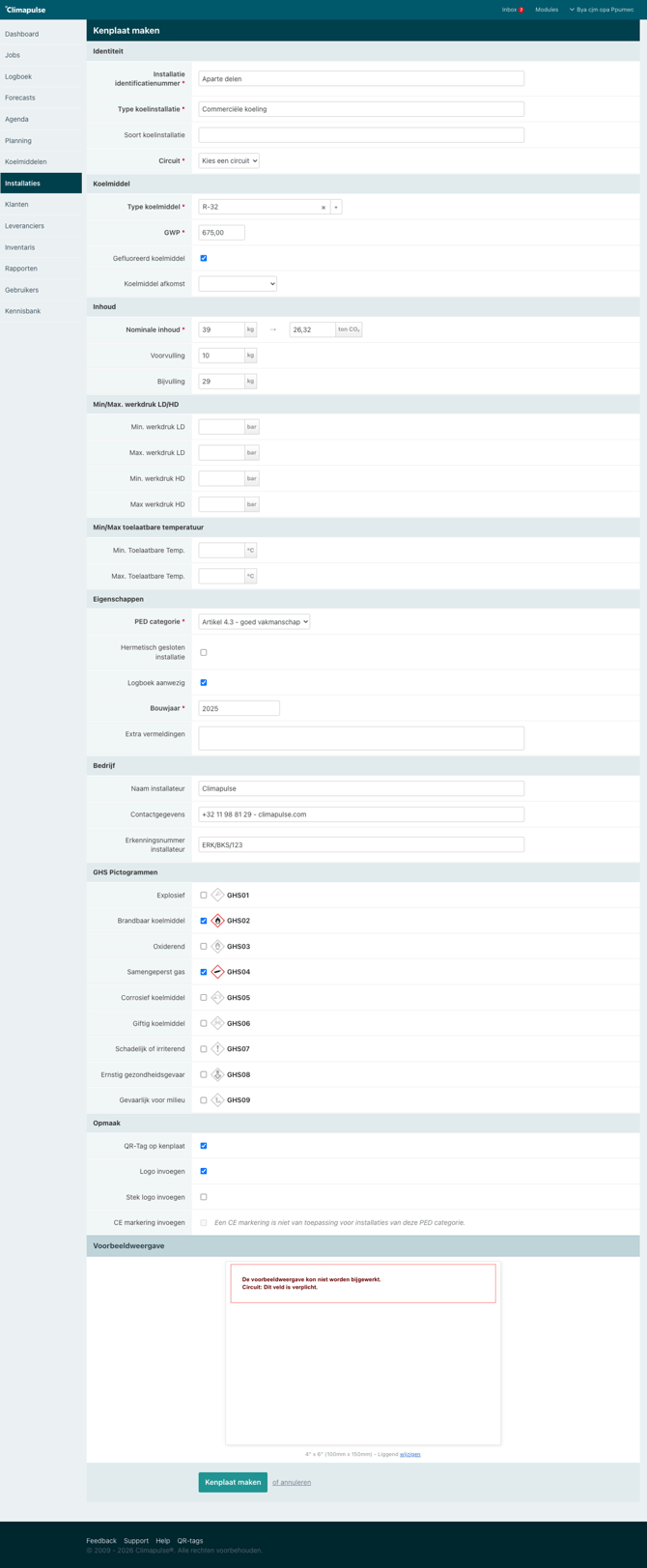Viewport: 647px width, 1568px height.
Task: Toggle QR-Tag op kenplaat checkbox
Action: tap(204, 1146)
